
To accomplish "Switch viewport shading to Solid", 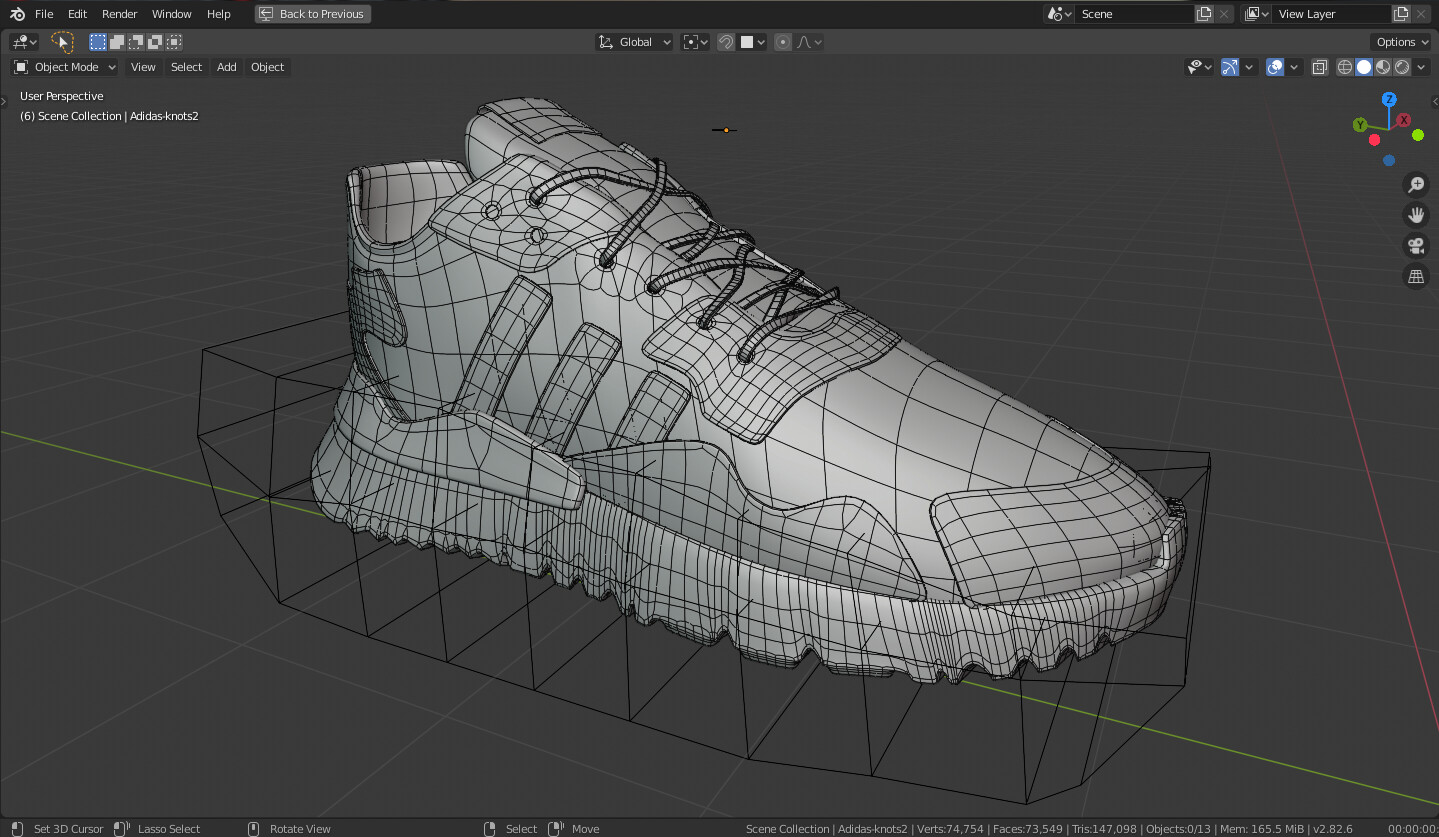I will pyautogui.click(x=1364, y=67).
